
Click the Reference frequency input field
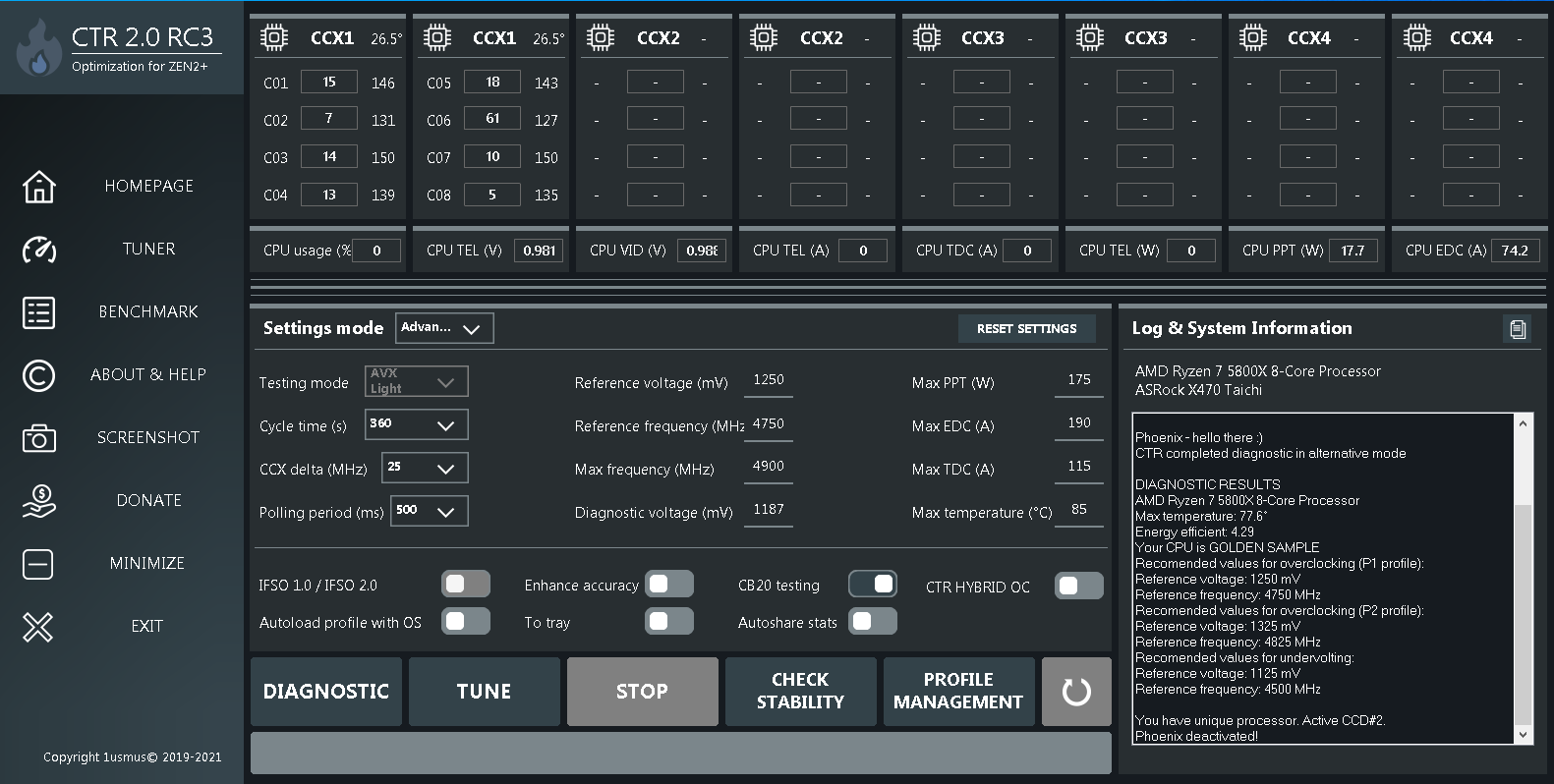[769, 424]
